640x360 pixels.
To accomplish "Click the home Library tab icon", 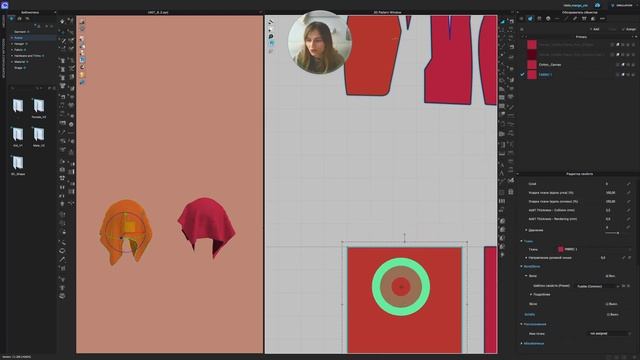I will click(x=20, y=19).
